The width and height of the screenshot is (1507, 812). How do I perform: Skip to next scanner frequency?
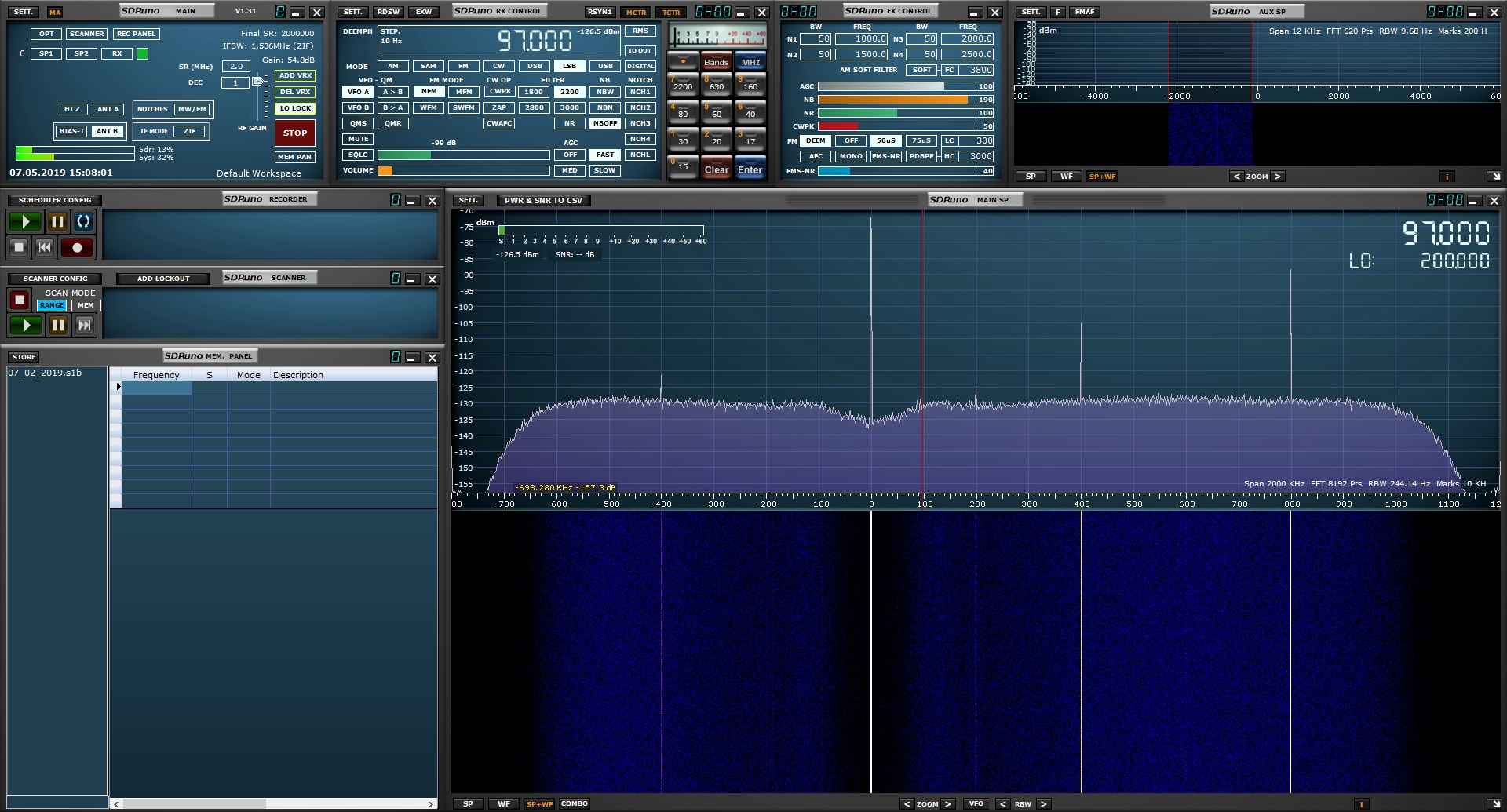click(x=85, y=325)
